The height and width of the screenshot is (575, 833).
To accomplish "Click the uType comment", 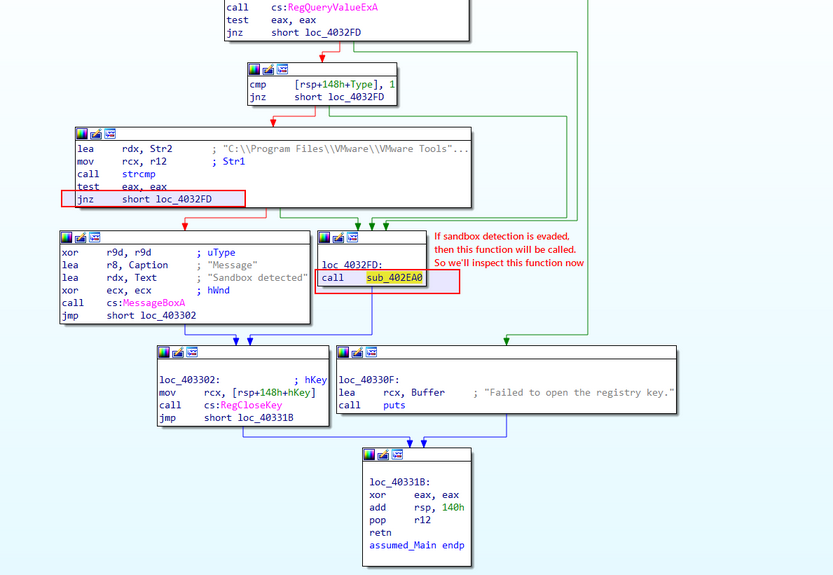I will pos(221,252).
